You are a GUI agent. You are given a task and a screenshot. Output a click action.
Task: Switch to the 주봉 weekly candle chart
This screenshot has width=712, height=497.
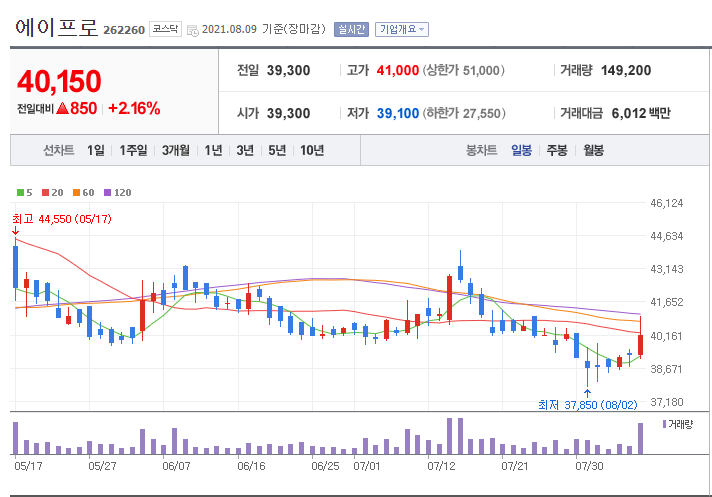click(557, 150)
